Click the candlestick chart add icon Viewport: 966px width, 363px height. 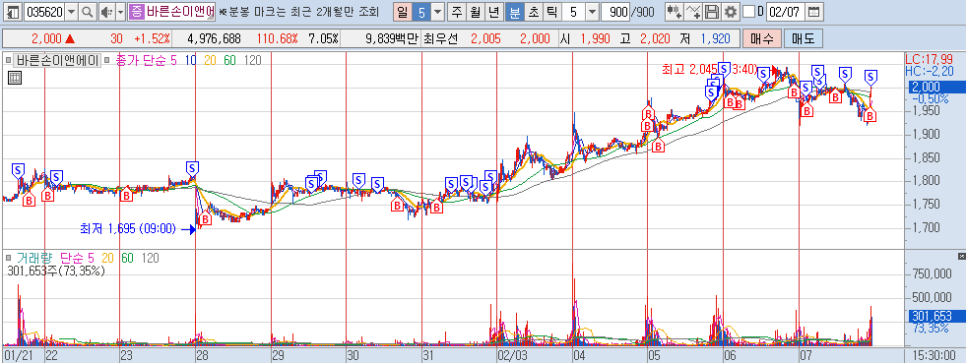pyautogui.click(x=674, y=12)
